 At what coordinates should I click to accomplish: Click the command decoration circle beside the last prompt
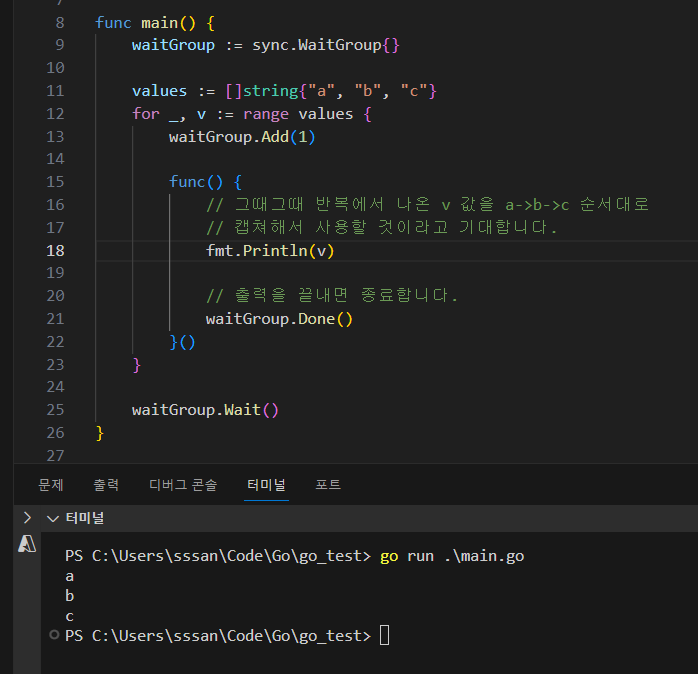pos(53,635)
